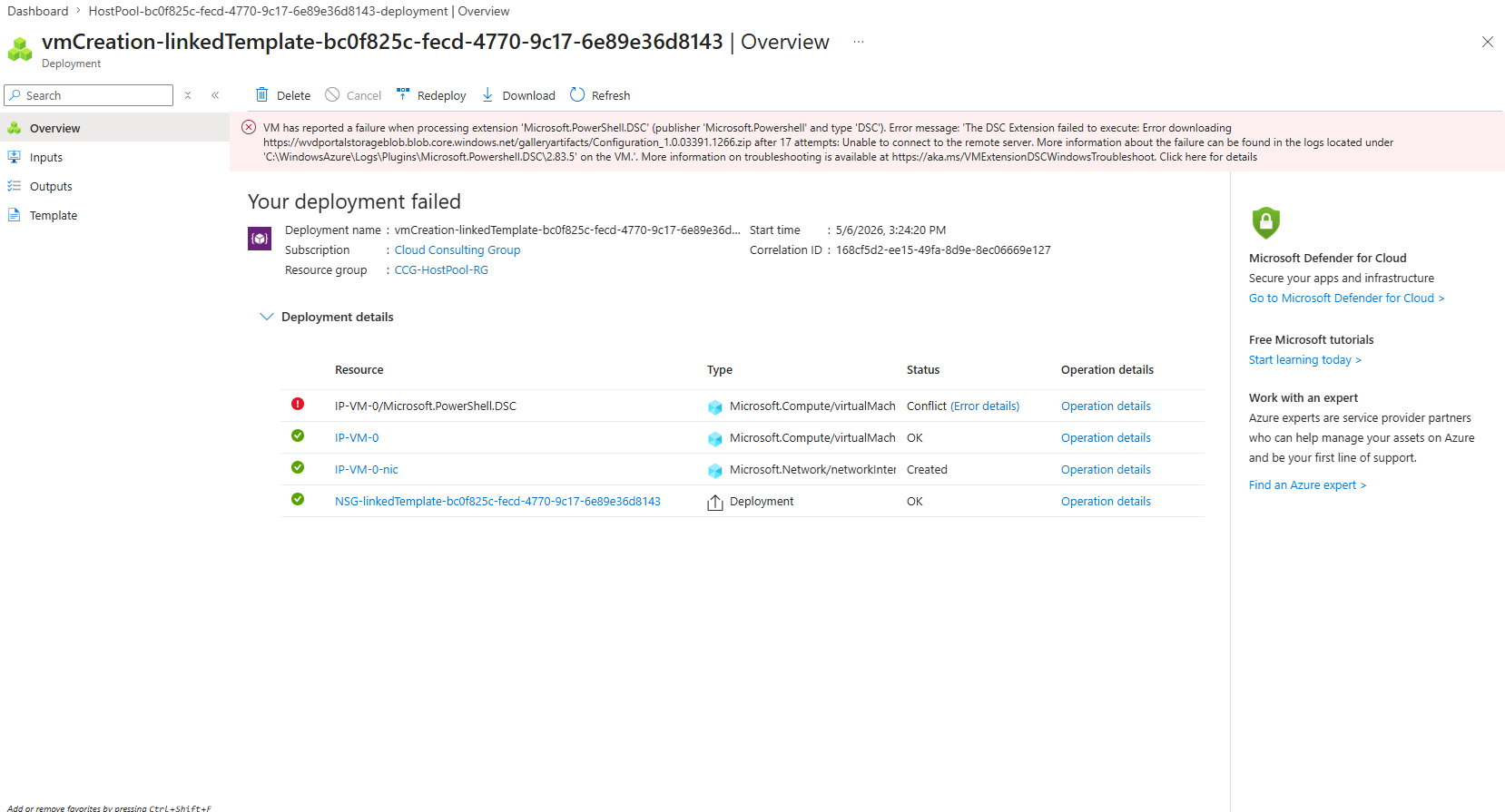Open Operation details for PowerShell.DSC row

tap(1106, 406)
